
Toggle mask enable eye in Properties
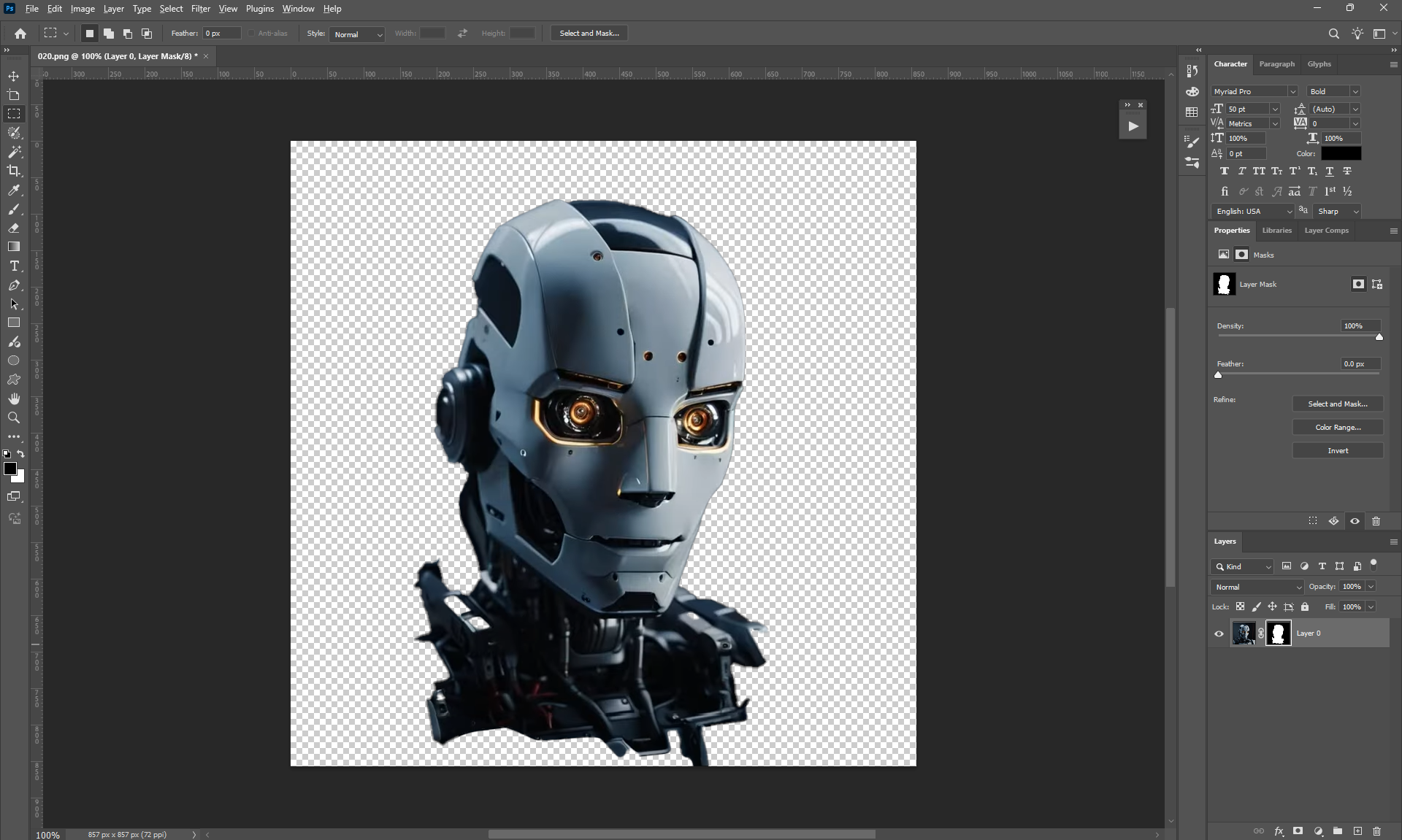[x=1355, y=521]
